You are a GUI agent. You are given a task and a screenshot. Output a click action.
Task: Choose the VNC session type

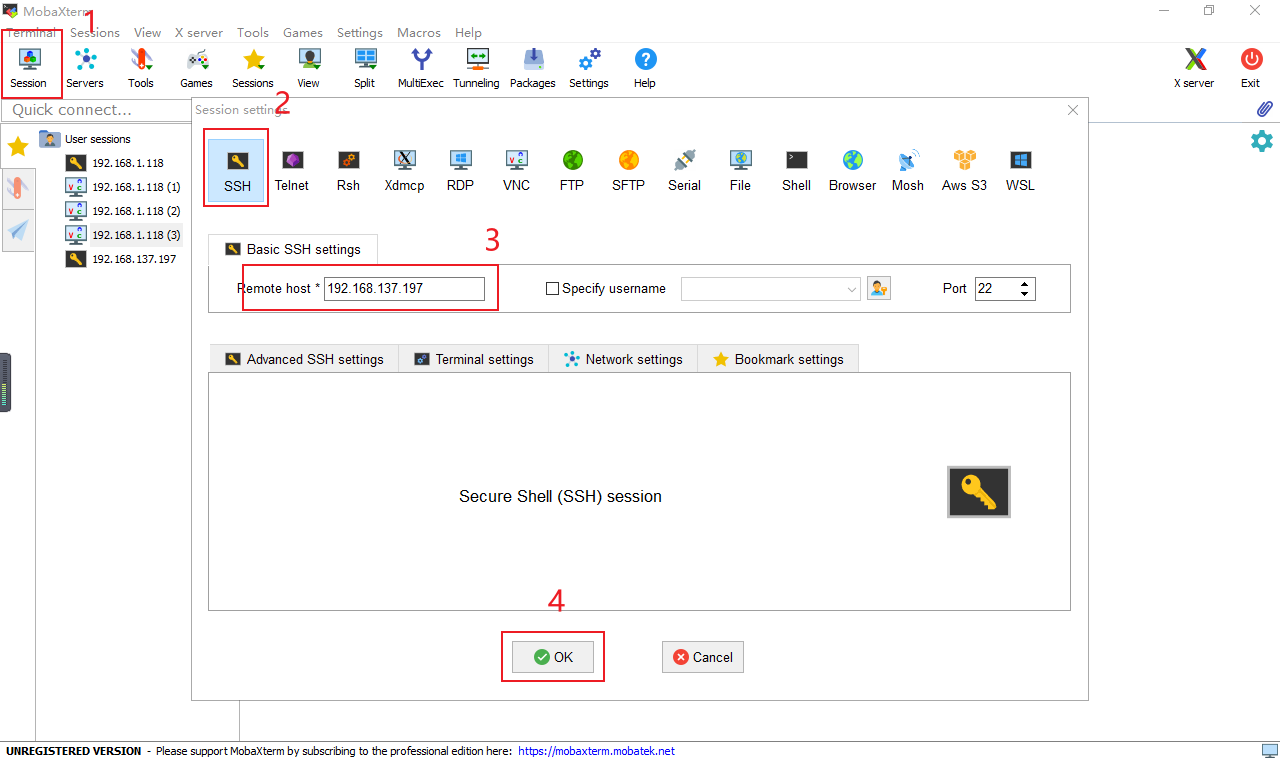click(x=516, y=170)
